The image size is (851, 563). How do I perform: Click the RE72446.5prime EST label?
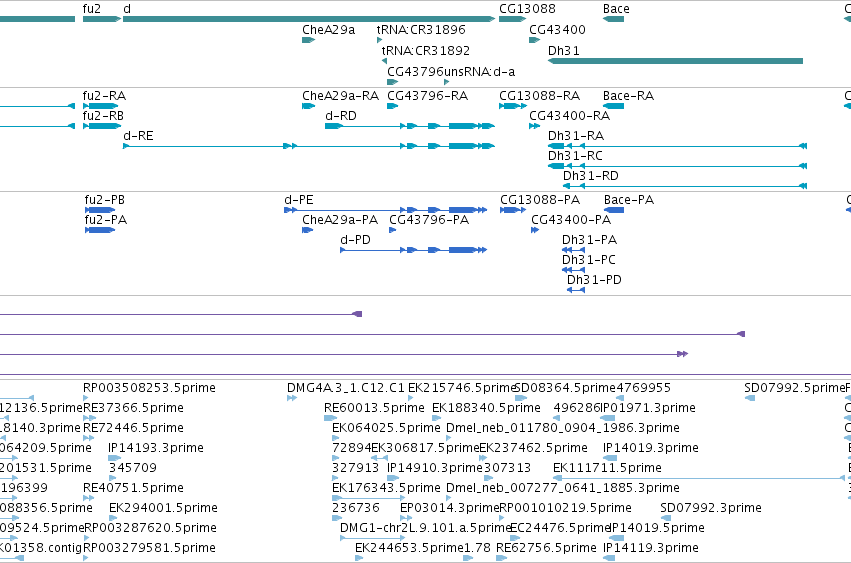[x=134, y=428]
